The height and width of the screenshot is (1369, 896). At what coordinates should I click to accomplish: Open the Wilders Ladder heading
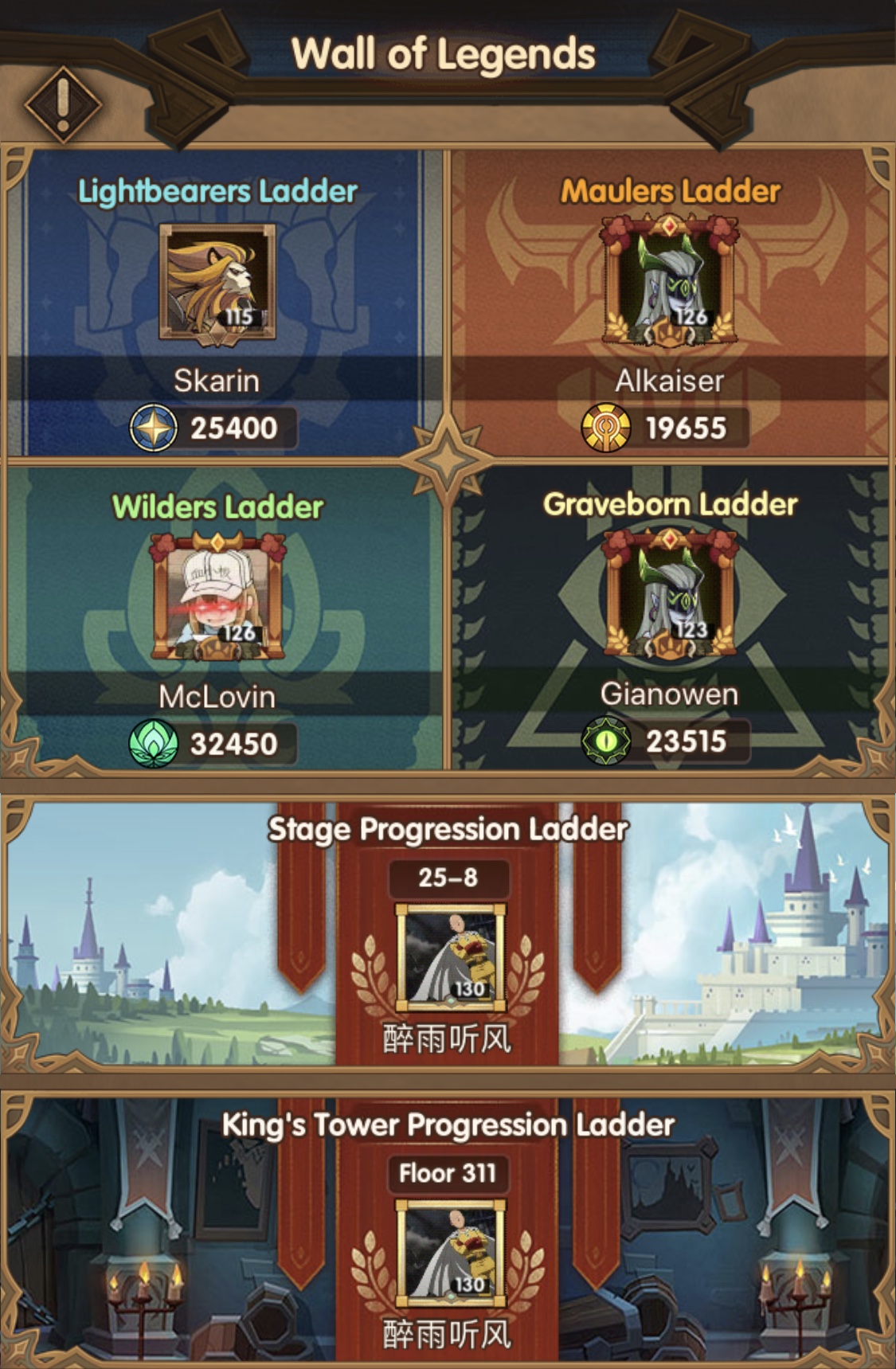tap(217, 507)
